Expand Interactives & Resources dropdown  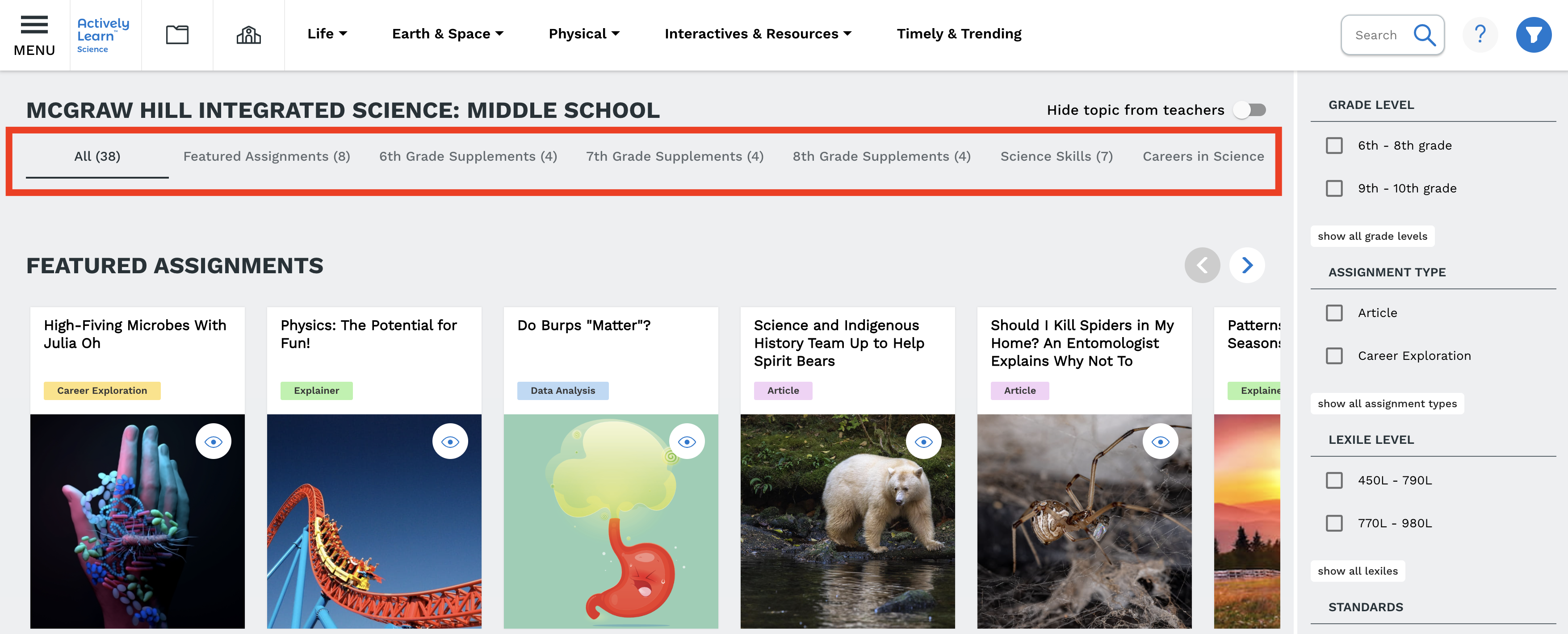(x=758, y=34)
